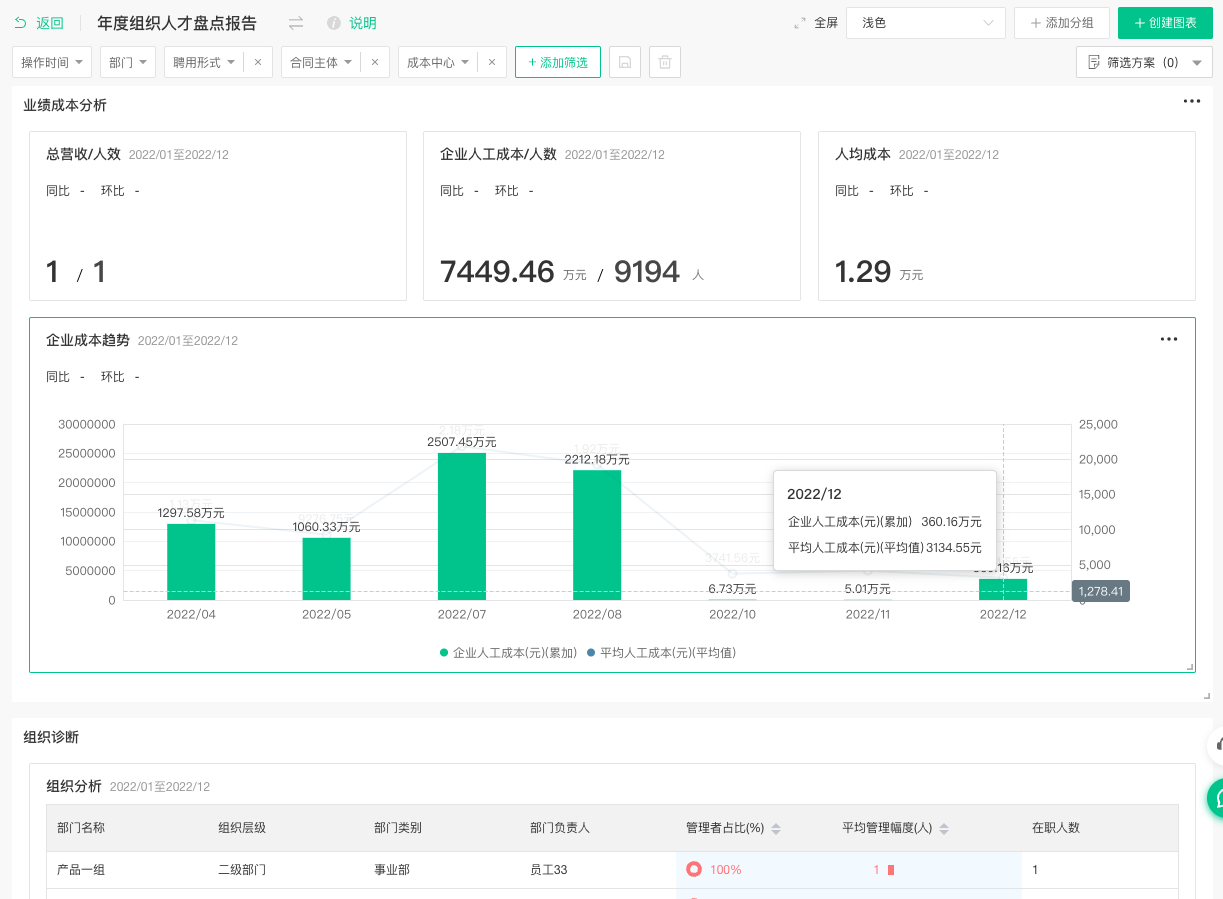Click the 员工33 cell
Image resolution: width=1223 pixels, height=899 pixels.
549,870
